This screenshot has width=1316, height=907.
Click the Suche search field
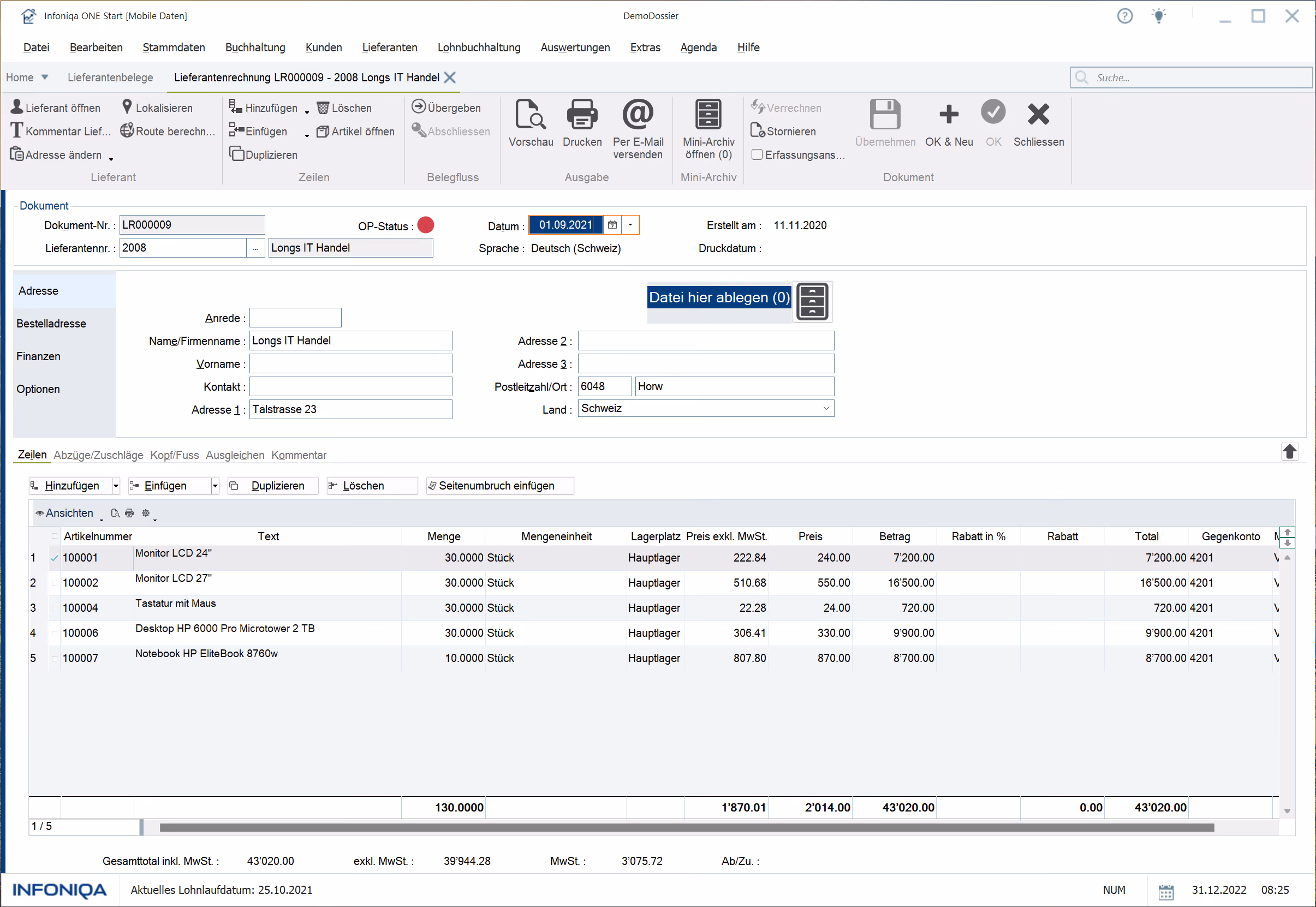[x=1192, y=77]
